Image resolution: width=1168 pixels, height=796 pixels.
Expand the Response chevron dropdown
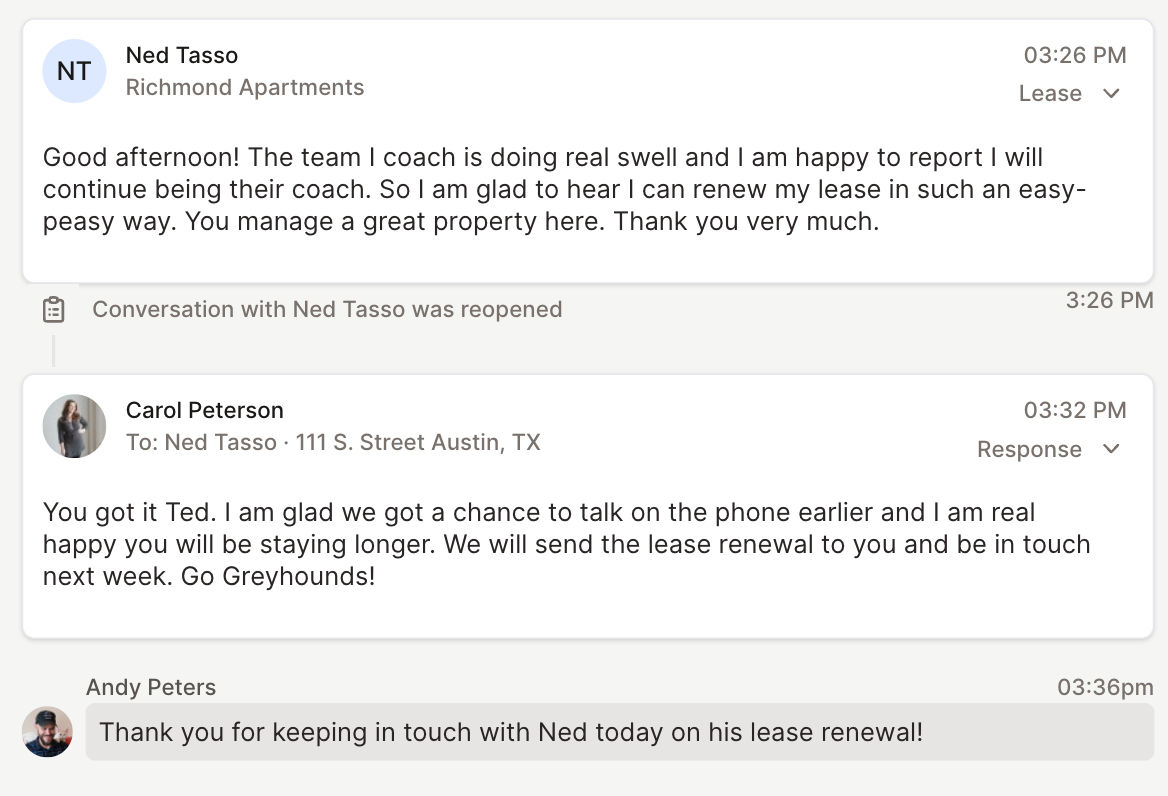pyautogui.click(x=1111, y=449)
